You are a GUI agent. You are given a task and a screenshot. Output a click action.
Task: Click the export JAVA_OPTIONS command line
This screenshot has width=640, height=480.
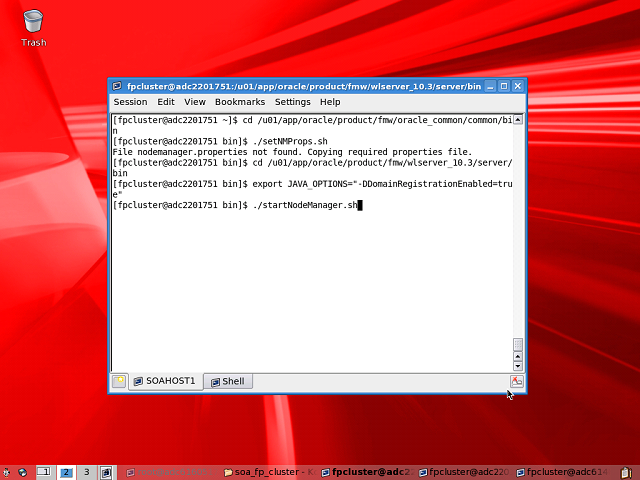312,189
